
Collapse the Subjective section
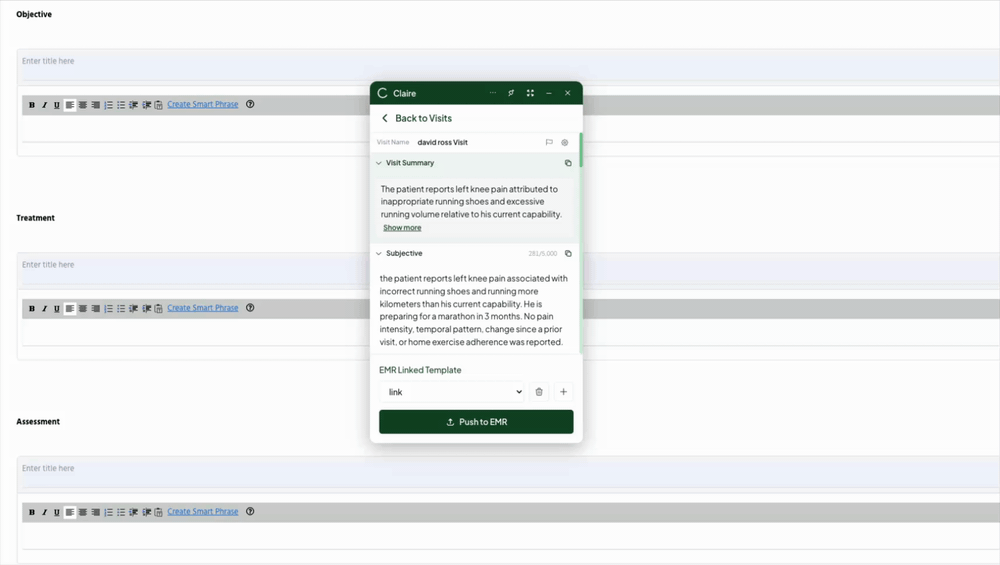click(x=379, y=254)
